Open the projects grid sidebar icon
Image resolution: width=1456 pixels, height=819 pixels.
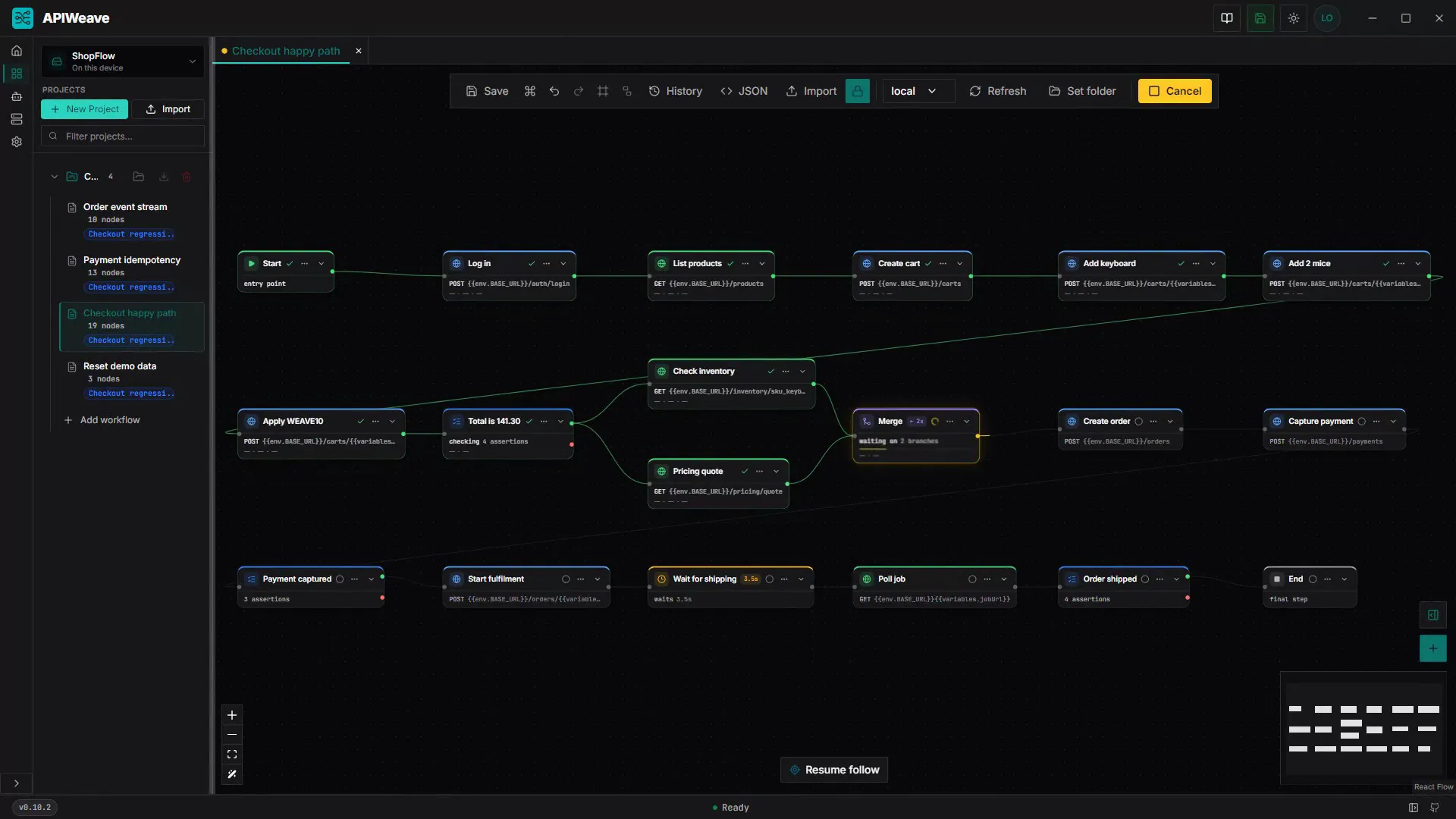tap(17, 74)
